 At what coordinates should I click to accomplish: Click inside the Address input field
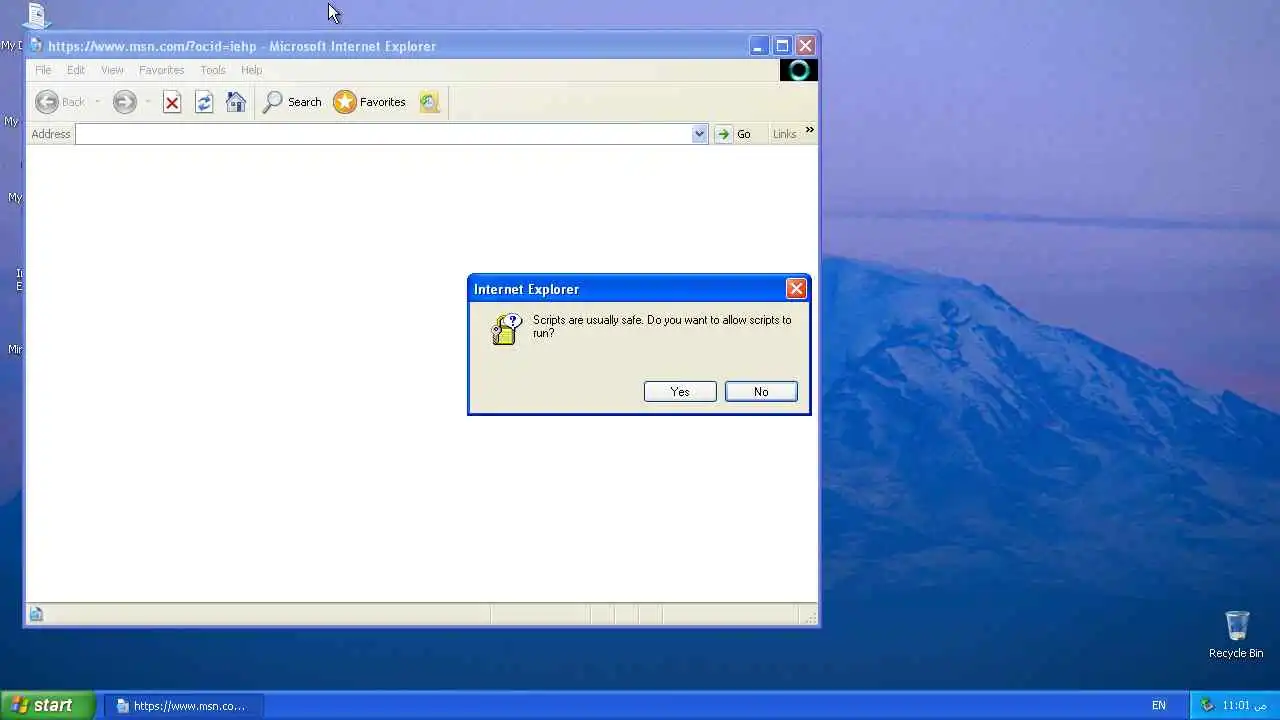[x=384, y=134]
